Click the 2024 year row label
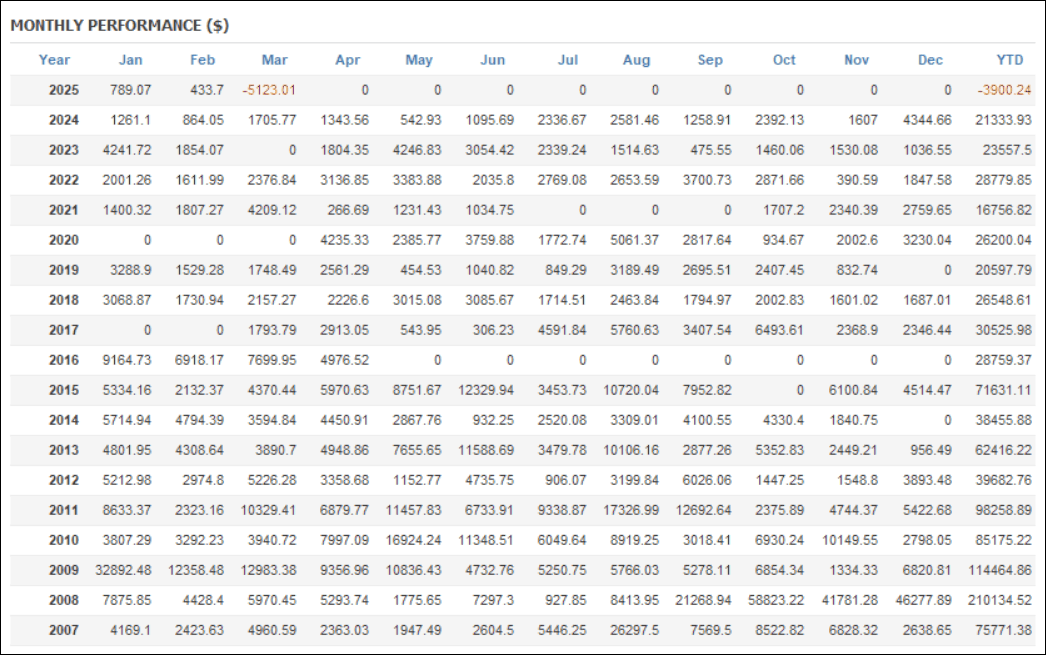This screenshot has width=1046, height=655. coord(63,120)
